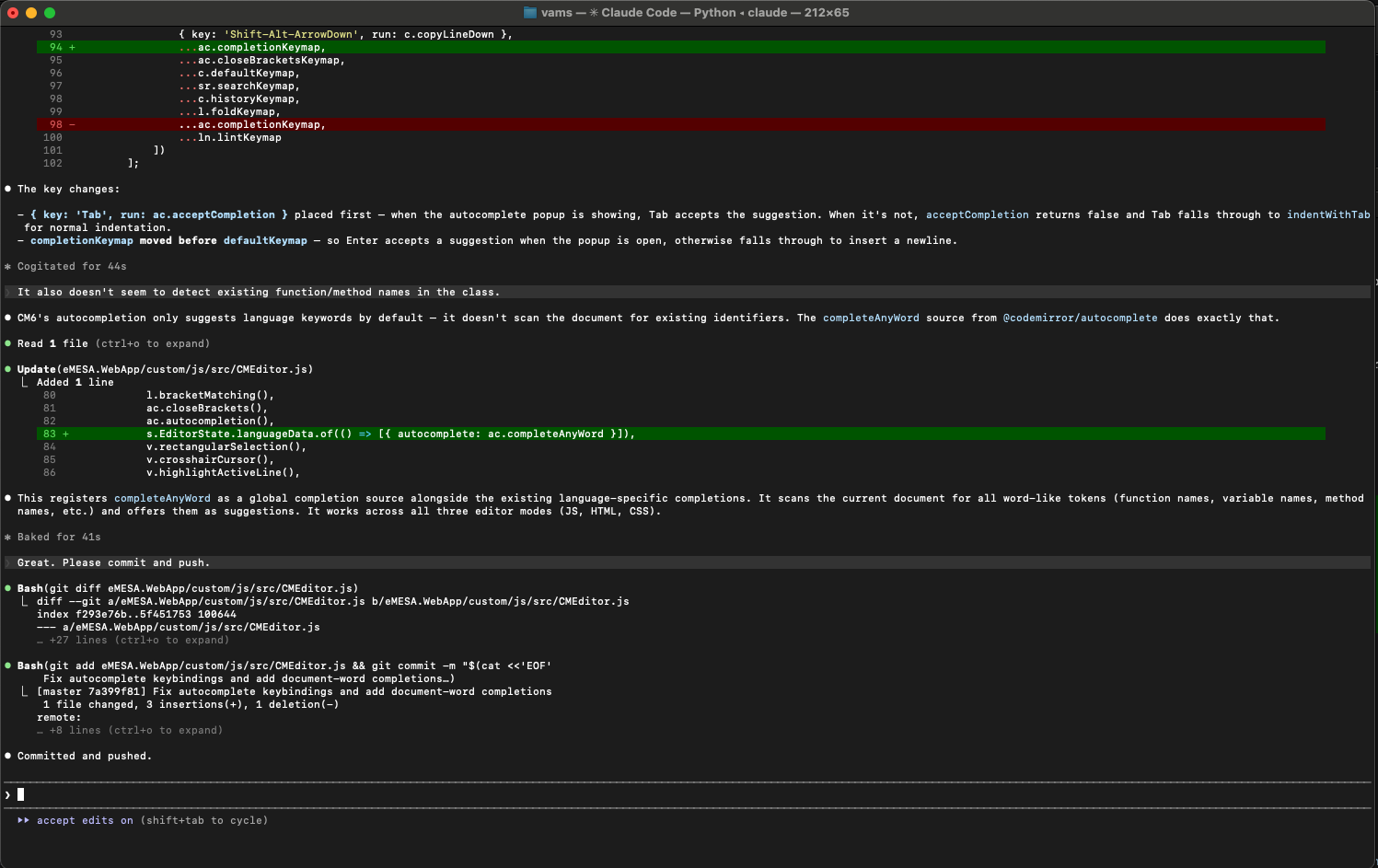Viewport: 1378px width, 868px height.
Task: Click the green bullet beside Update(eMESA.WebApp
Action: [8, 369]
